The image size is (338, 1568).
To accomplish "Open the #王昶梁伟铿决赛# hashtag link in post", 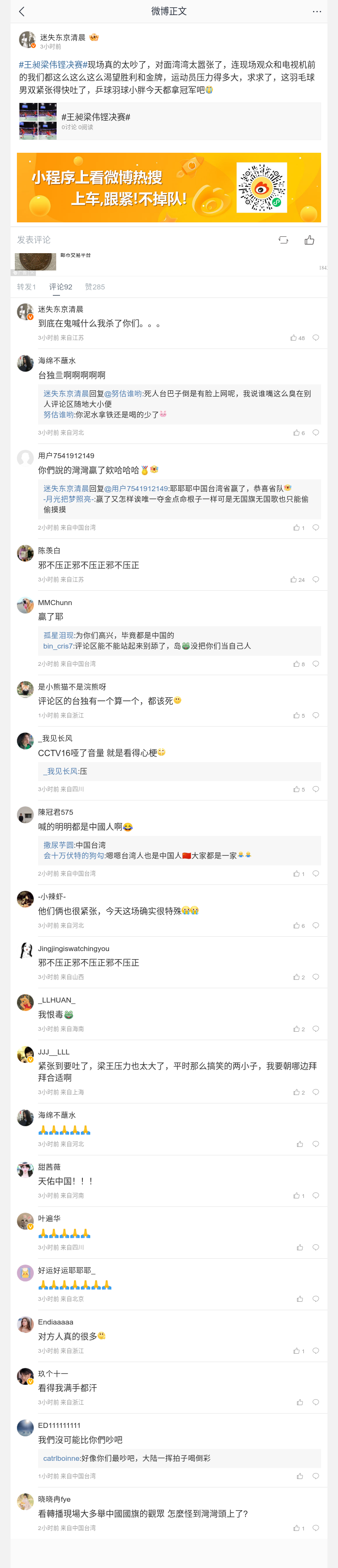I will [x=53, y=65].
